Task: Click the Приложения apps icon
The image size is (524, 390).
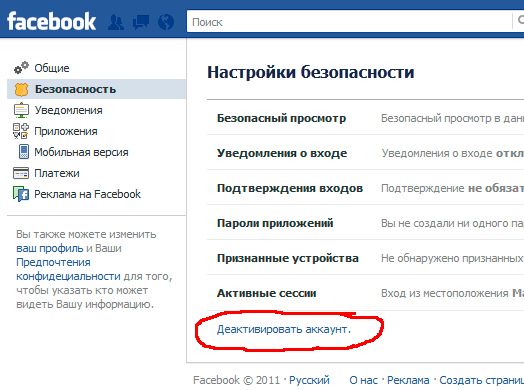Action: [x=21, y=131]
